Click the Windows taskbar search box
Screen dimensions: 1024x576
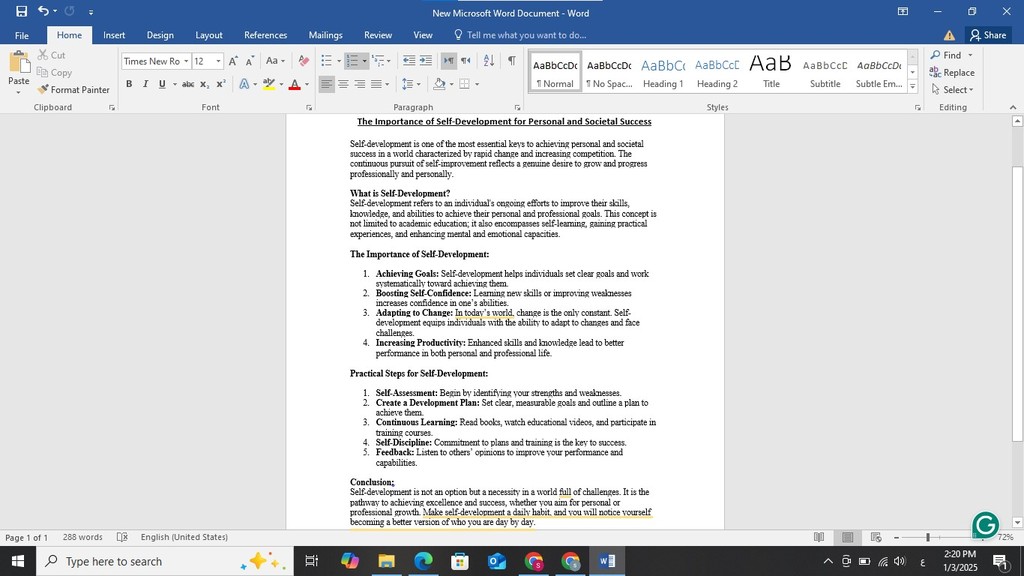tap(166, 561)
